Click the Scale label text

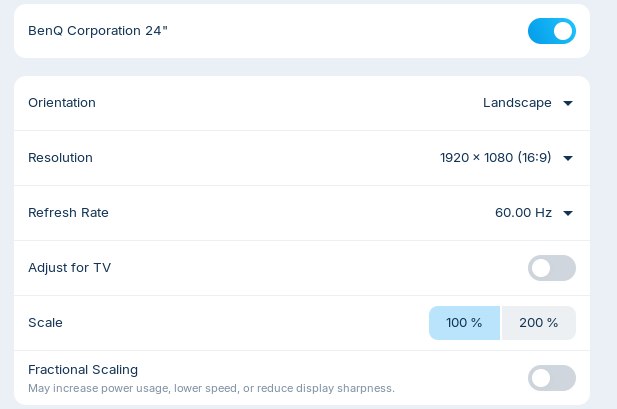(45, 323)
